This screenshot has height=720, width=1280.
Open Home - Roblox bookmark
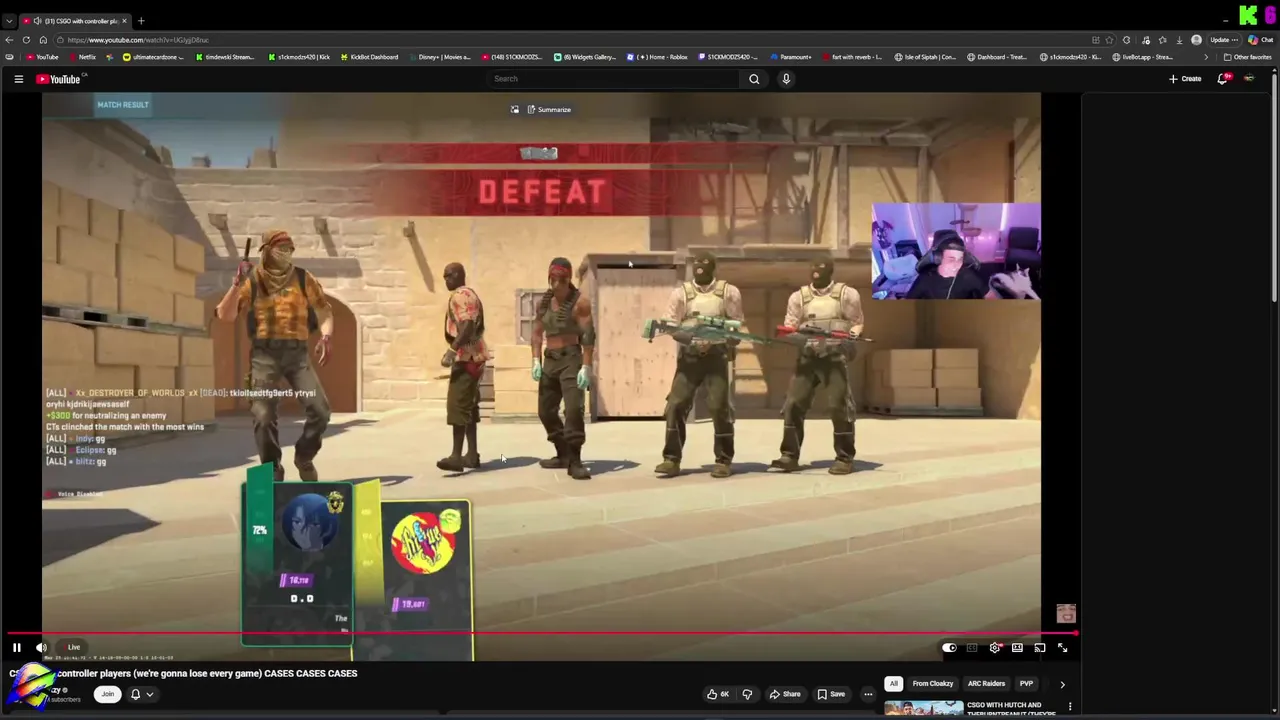(x=657, y=57)
